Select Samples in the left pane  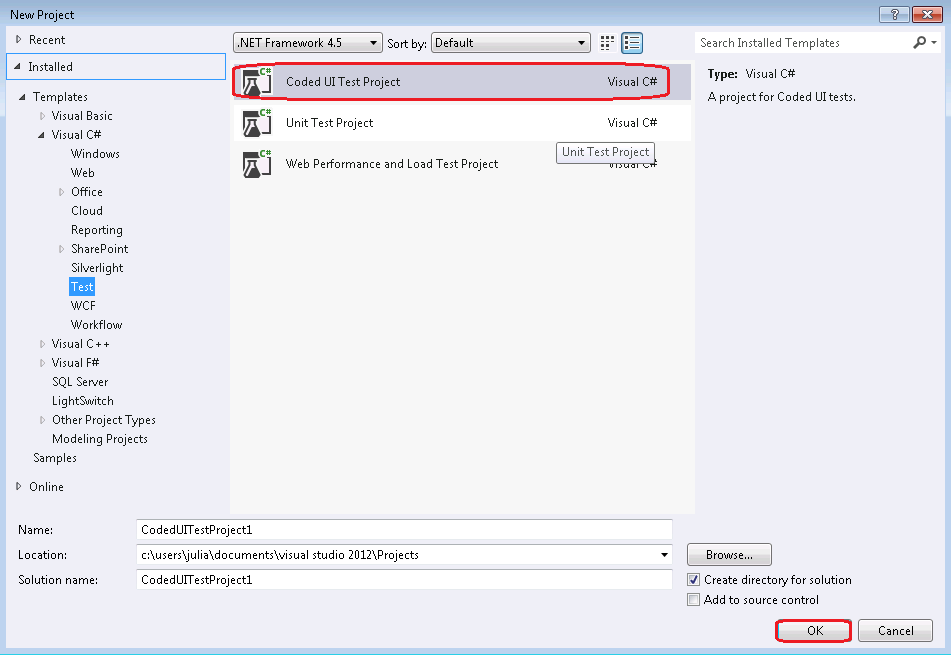(55, 458)
